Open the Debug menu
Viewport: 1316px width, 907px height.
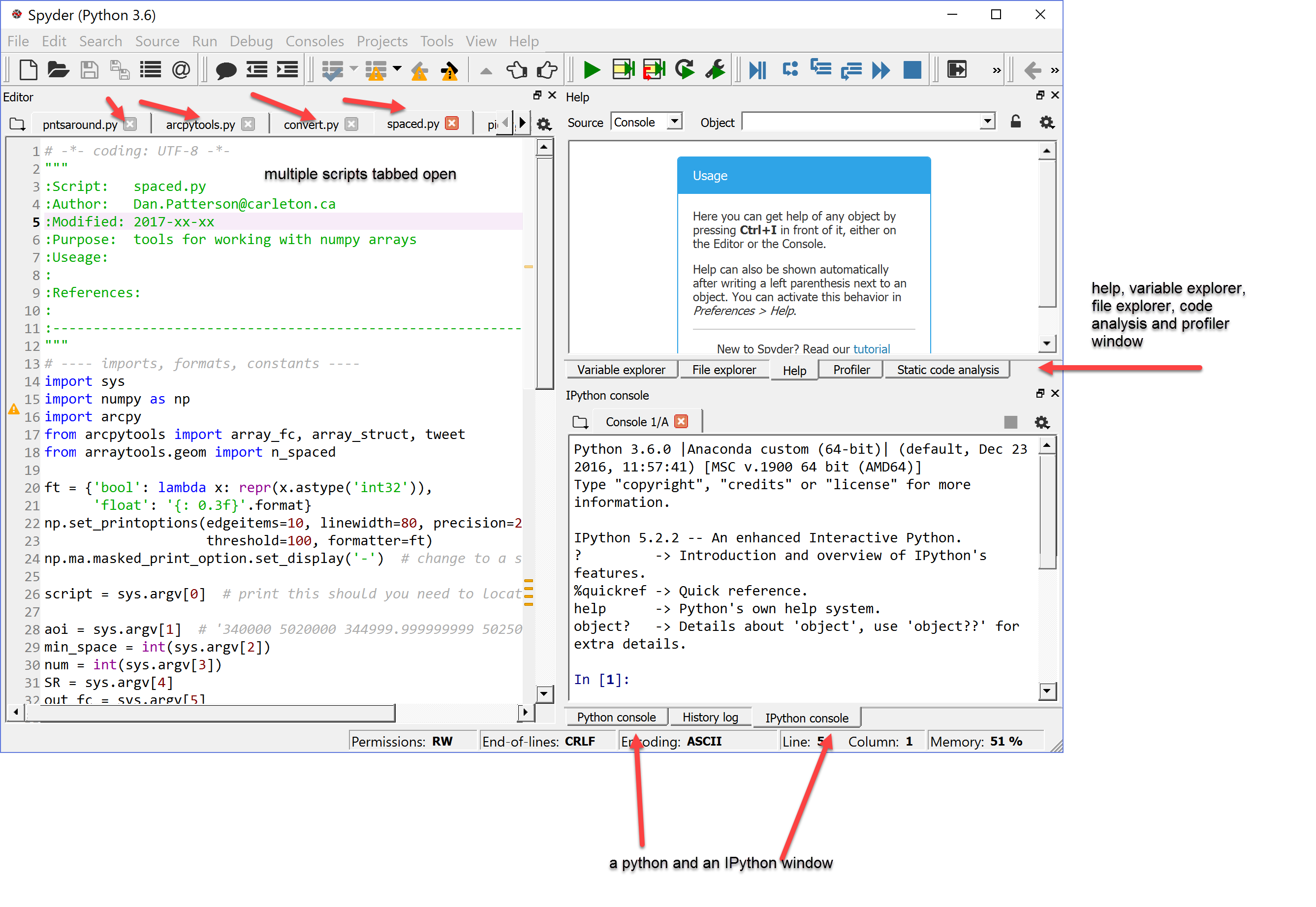coord(251,41)
